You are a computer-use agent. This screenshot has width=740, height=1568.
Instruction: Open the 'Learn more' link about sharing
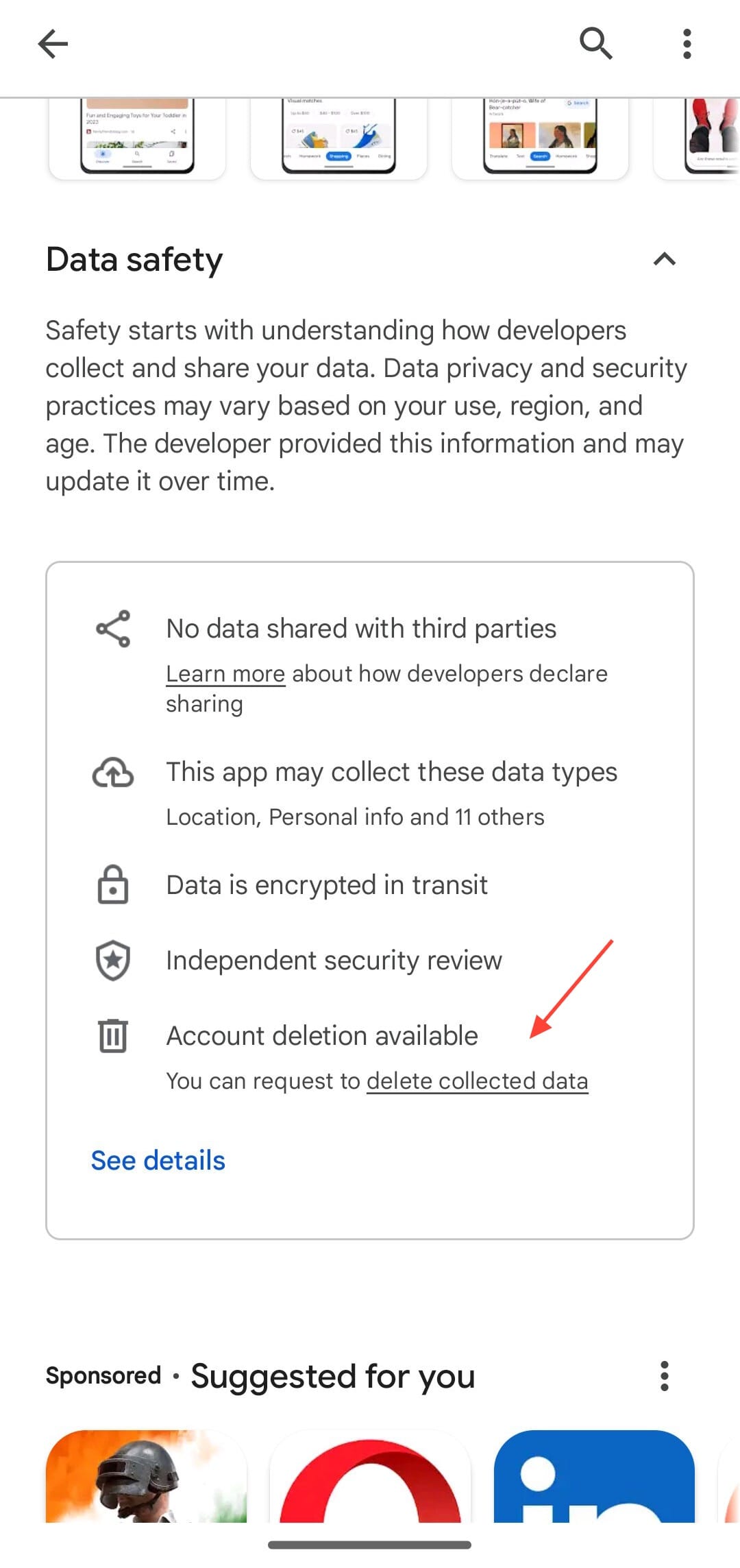(x=225, y=674)
